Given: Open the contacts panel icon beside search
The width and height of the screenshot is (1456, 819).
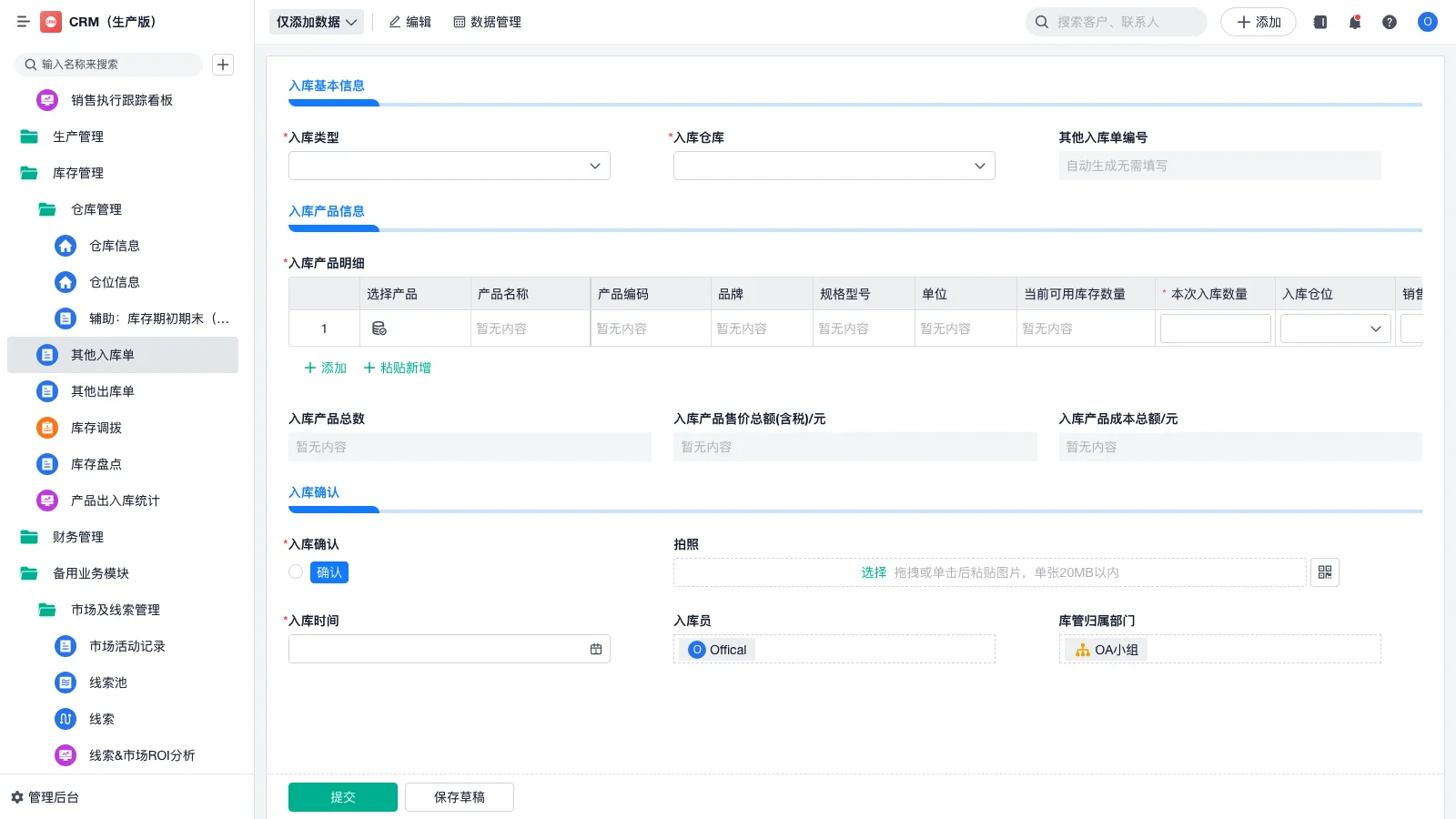Looking at the screenshot, I should point(1319,22).
